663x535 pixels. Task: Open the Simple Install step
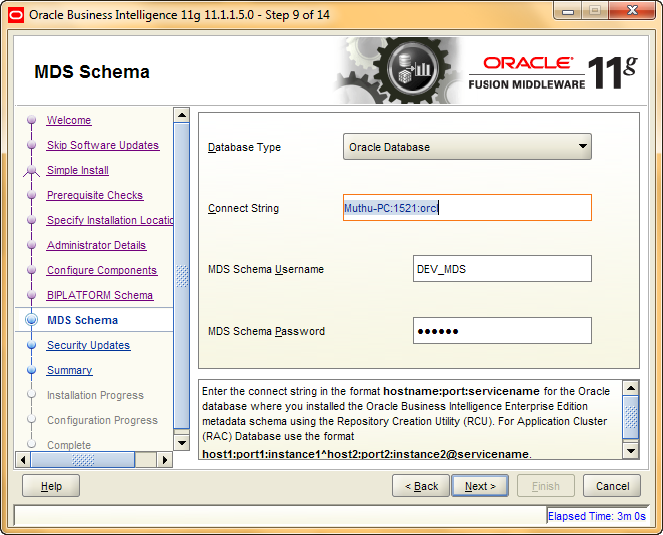[78, 170]
